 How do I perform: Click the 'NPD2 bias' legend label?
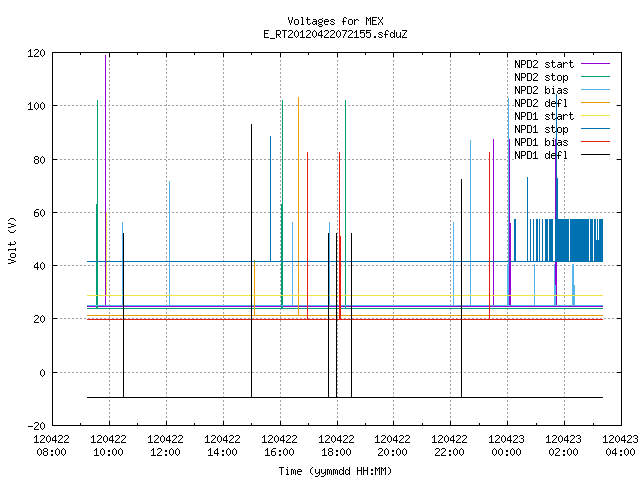coord(541,90)
